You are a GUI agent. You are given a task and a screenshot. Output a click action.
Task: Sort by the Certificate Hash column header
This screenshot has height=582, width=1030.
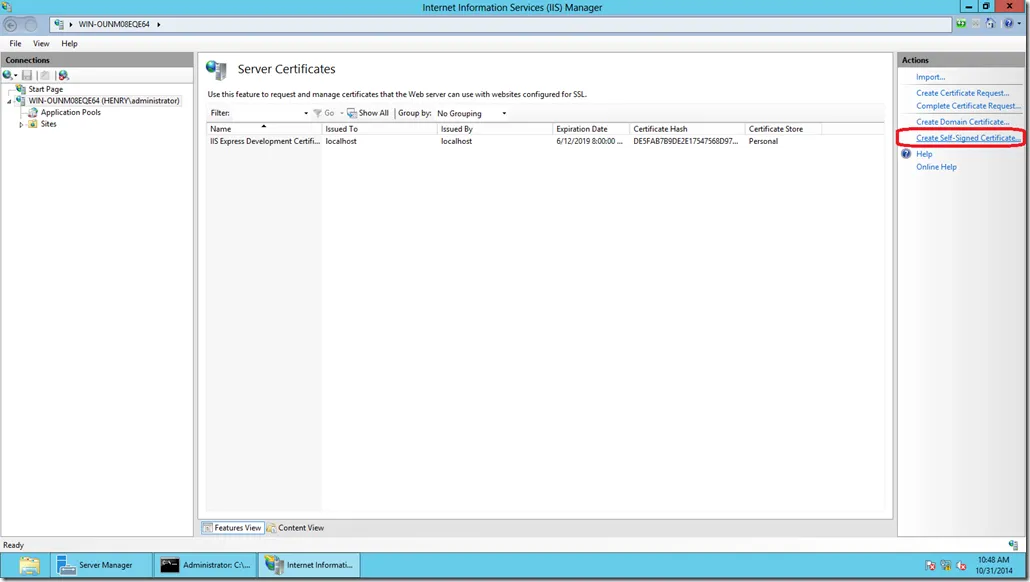click(687, 129)
